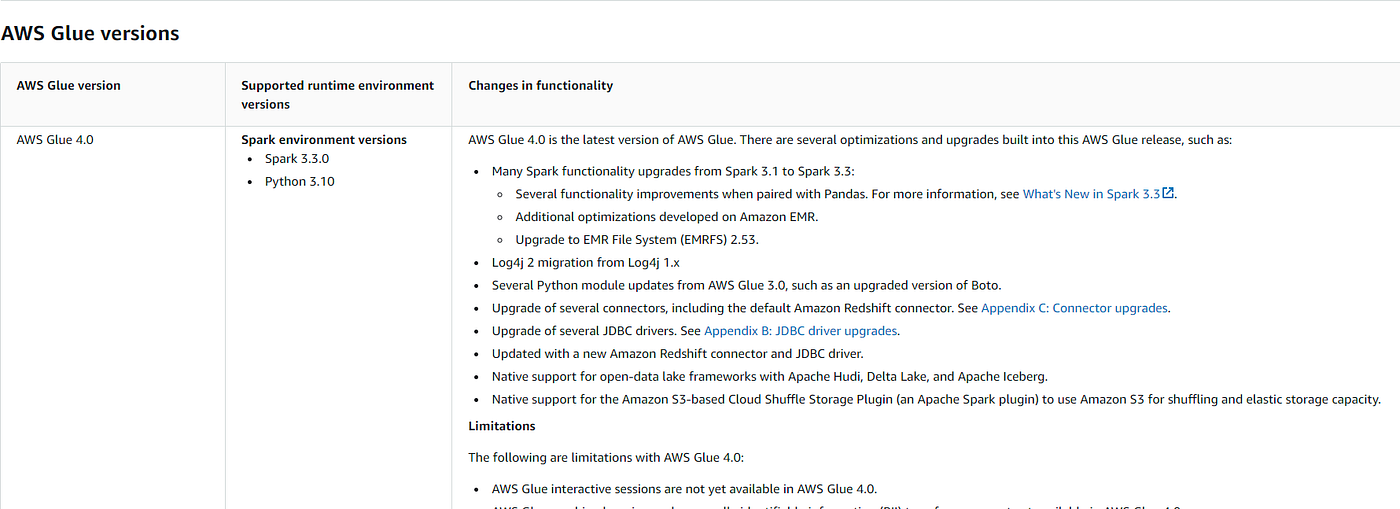Click the Cloud Shuffle Storage Plugin bullet
This screenshot has height=509, width=1400.
936,400
